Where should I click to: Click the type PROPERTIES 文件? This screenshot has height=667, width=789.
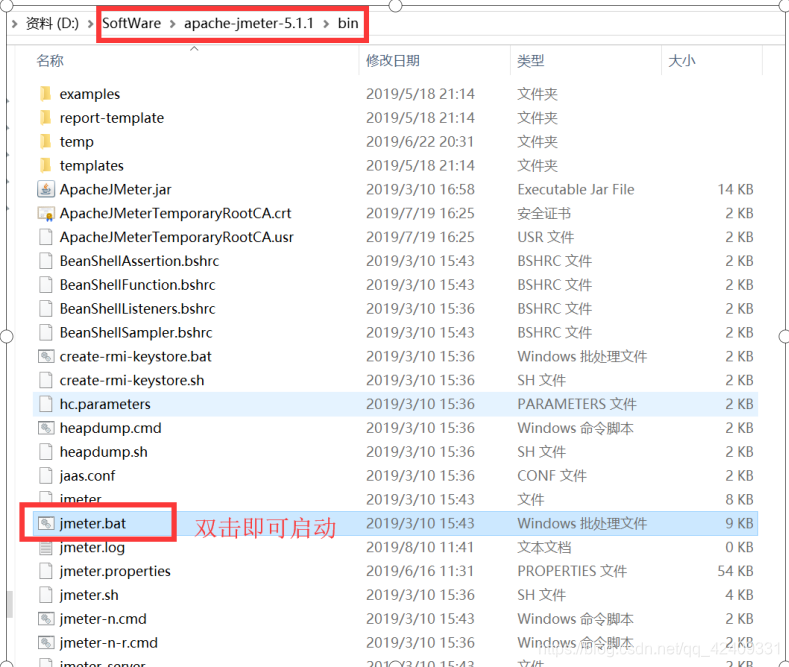pos(572,571)
